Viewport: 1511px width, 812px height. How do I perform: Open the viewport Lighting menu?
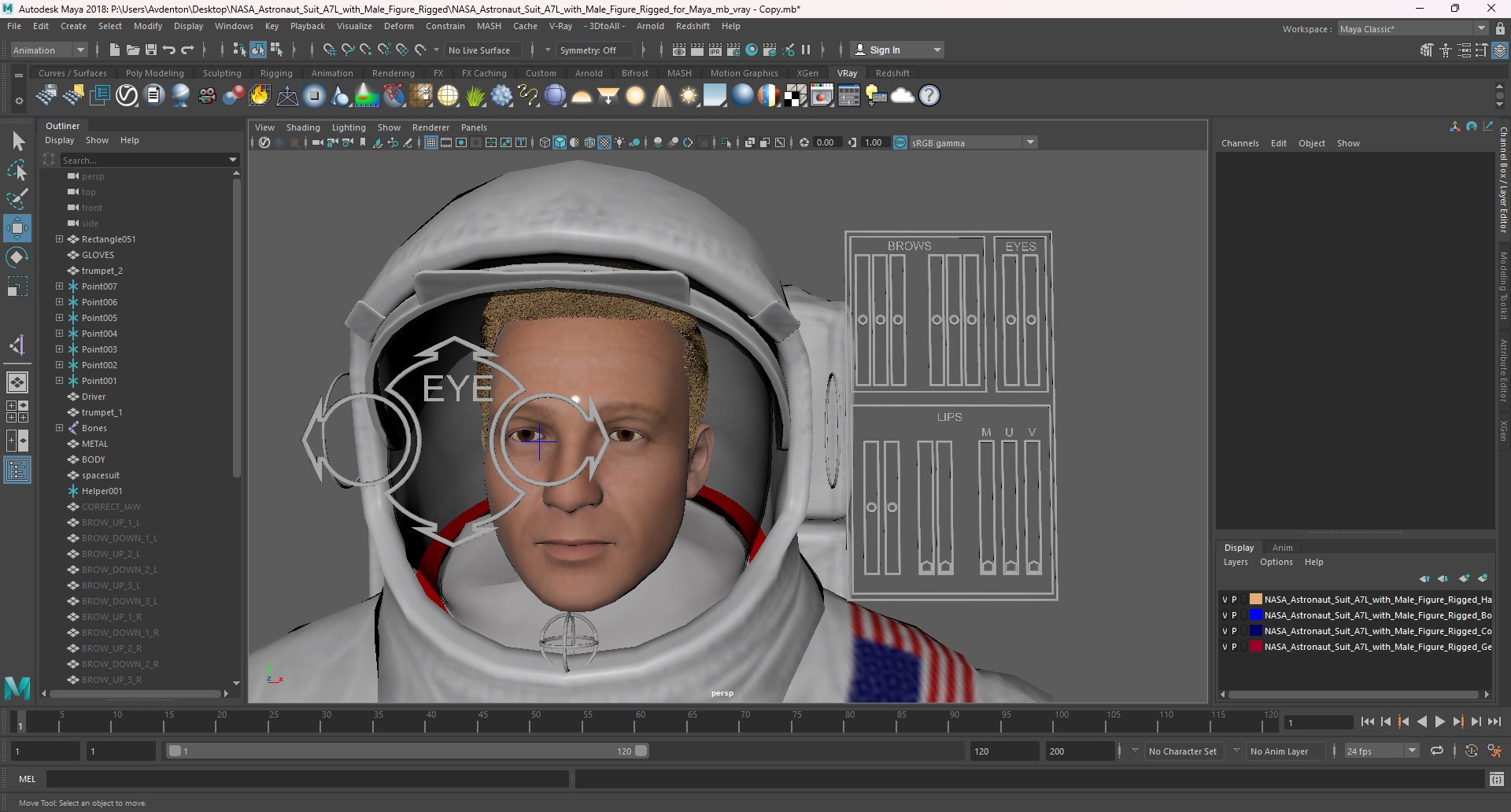349,127
